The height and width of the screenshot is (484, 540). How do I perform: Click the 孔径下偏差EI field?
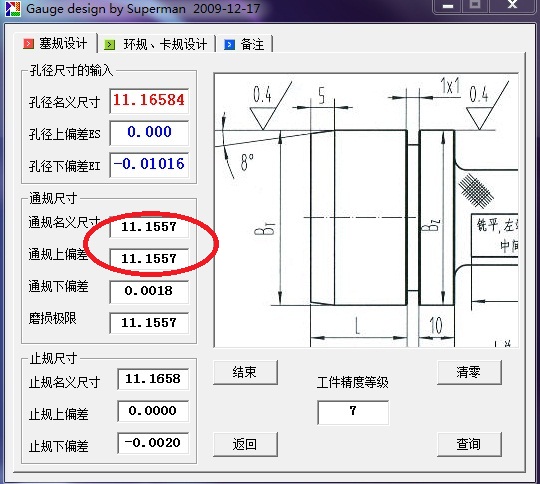149,165
